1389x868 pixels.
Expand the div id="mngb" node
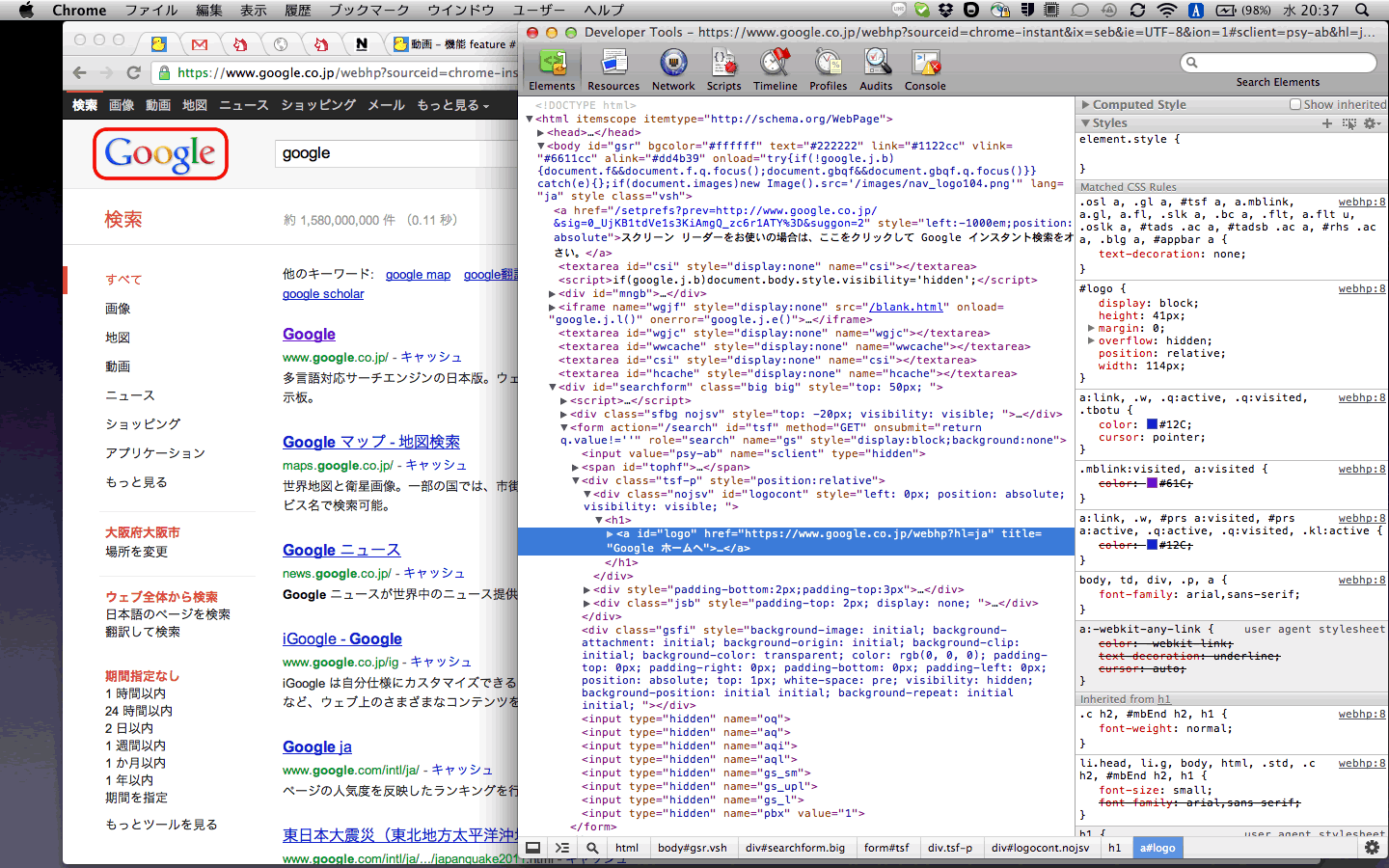553,293
